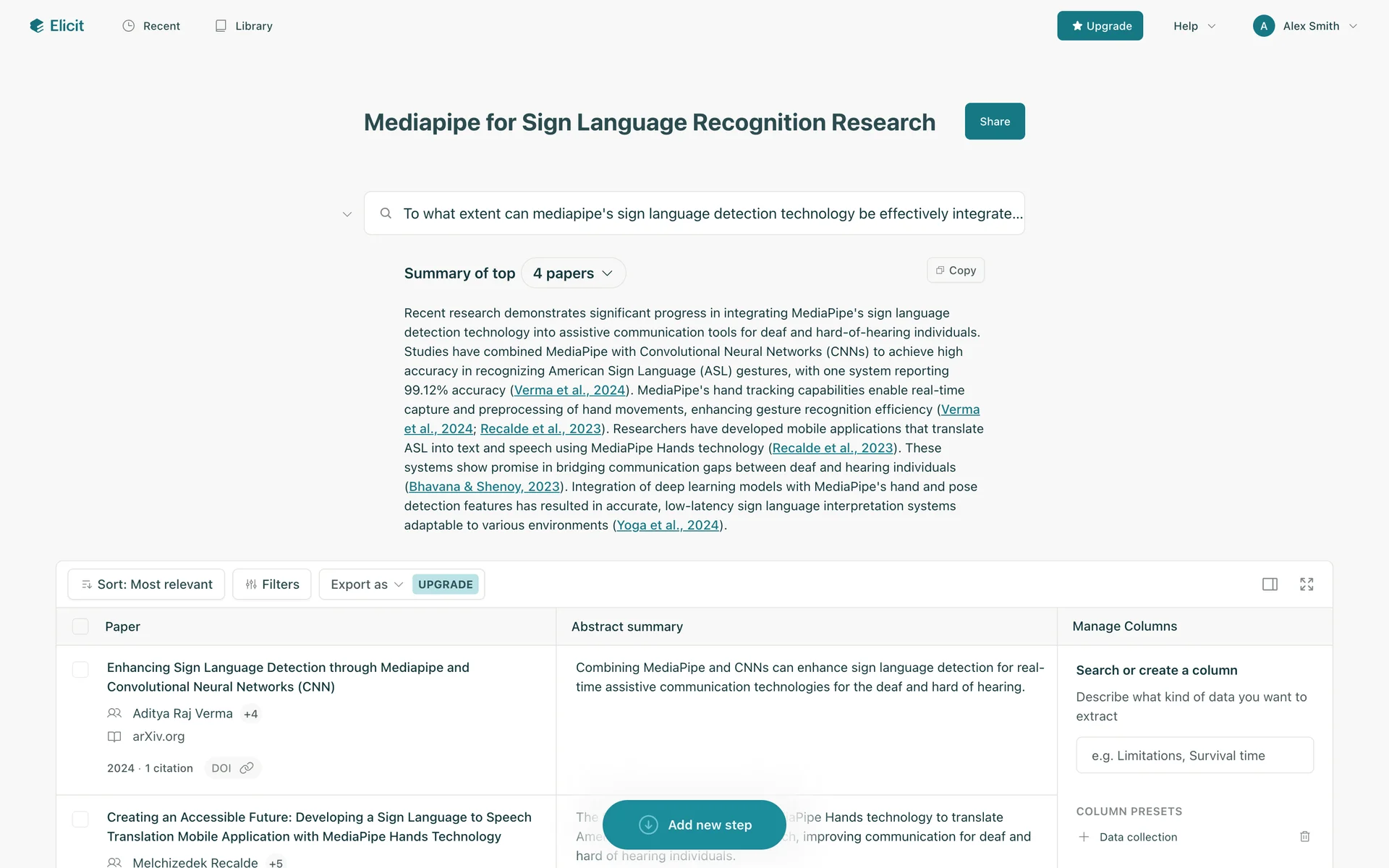Collapse the search query chevron

pyautogui.click(x=347, y=214)
